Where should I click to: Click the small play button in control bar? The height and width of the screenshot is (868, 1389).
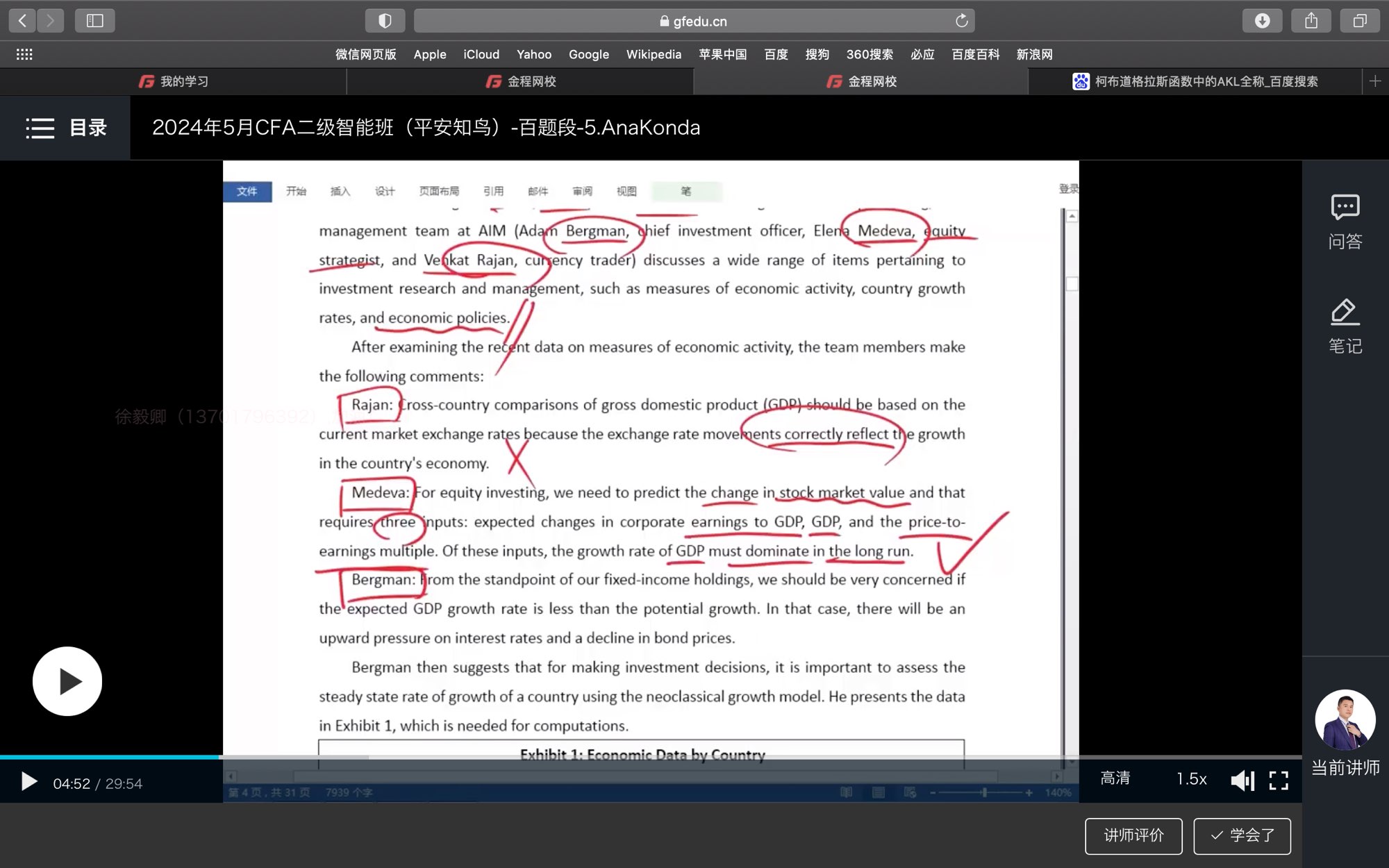[28, 783]
